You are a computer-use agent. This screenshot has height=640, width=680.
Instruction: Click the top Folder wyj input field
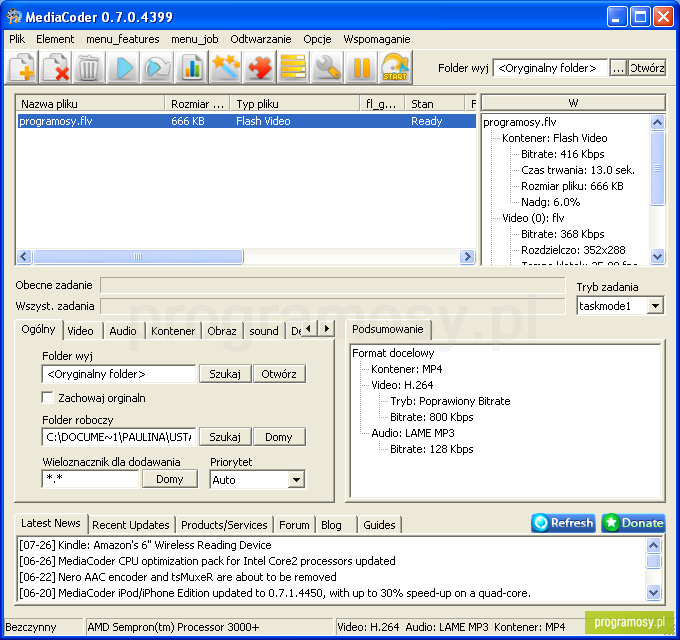click(x=550, y=68)
